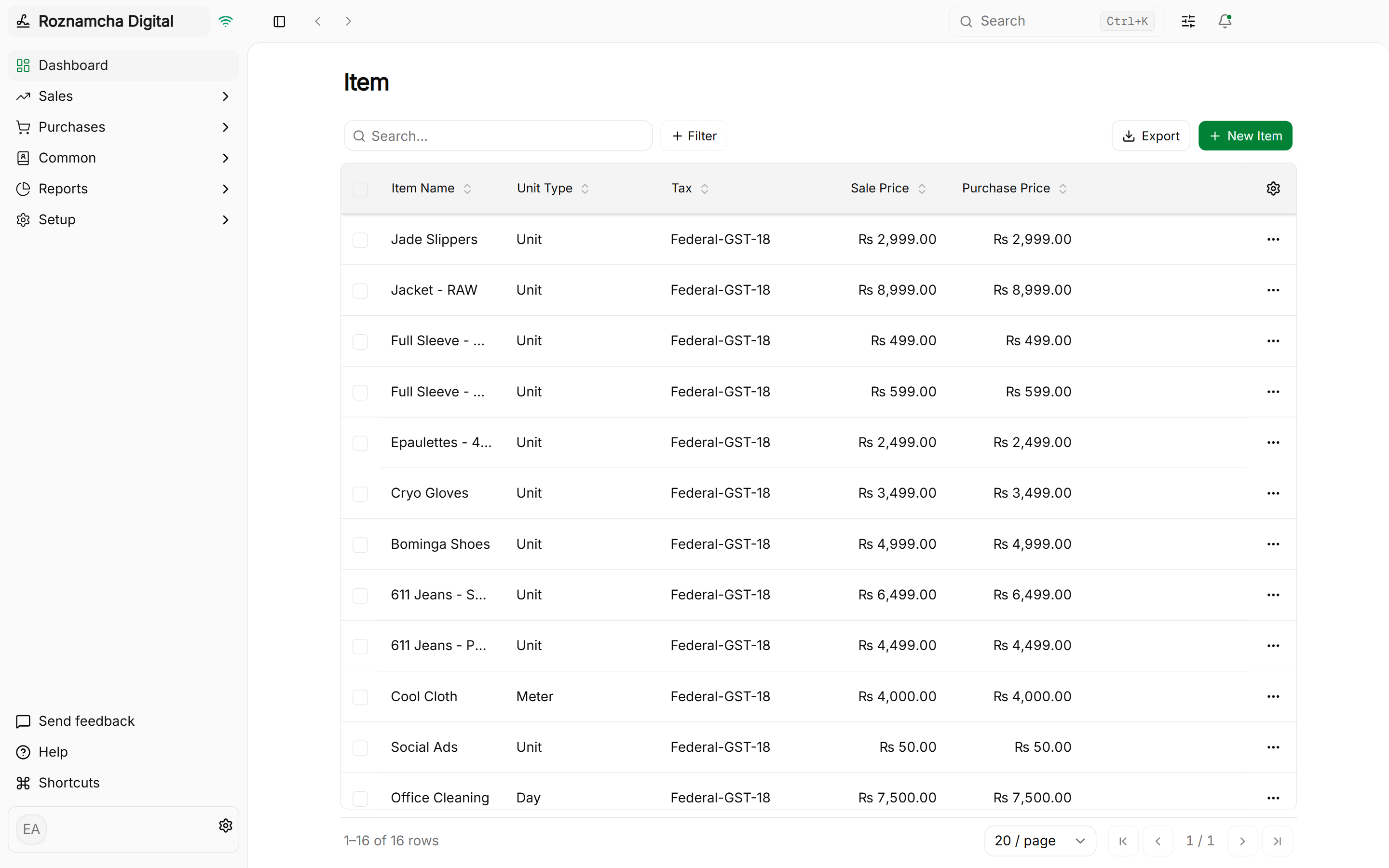Open table column settings gear
Viewport: 1389px width, 868px height.
tap(1273, 188)
